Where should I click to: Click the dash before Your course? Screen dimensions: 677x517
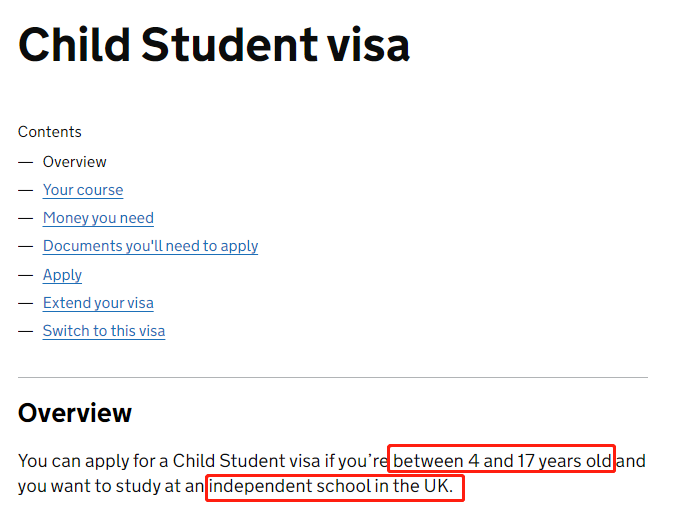26,190
